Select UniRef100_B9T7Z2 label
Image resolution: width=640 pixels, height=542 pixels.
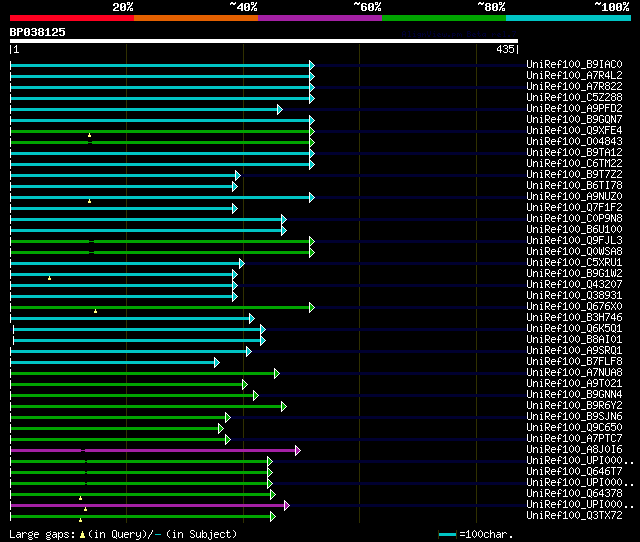574,175
